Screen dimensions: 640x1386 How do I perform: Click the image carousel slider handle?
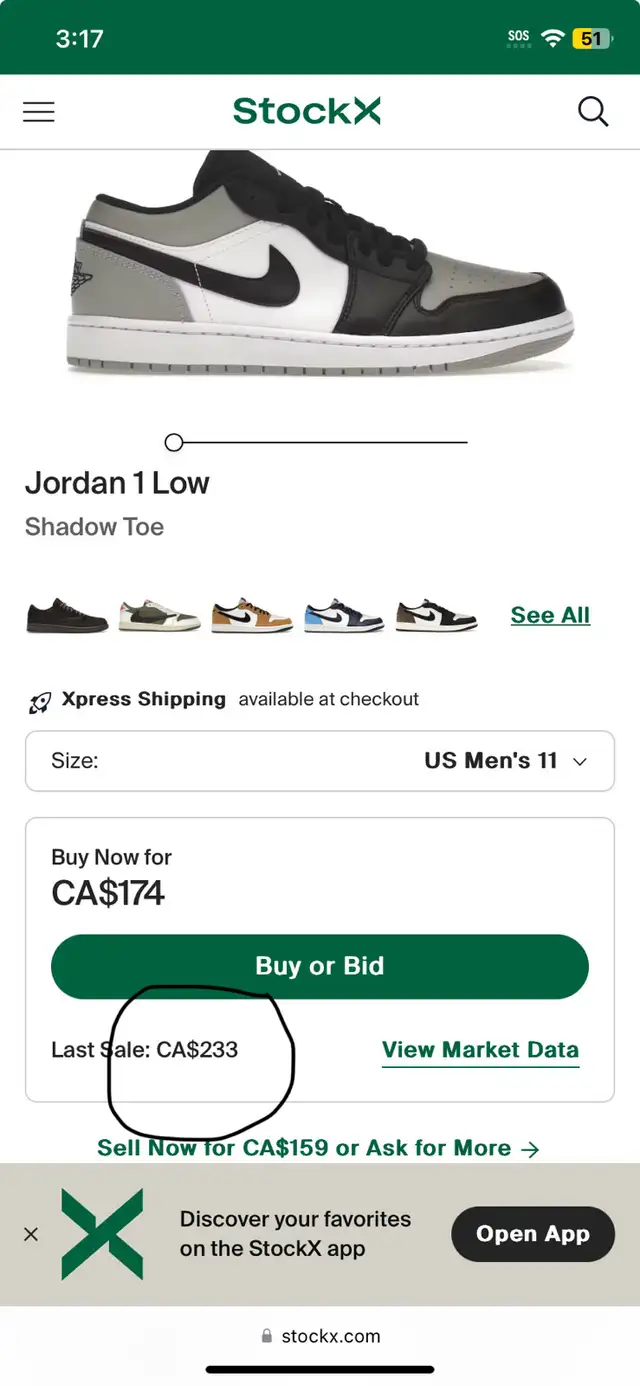(174, 442)
